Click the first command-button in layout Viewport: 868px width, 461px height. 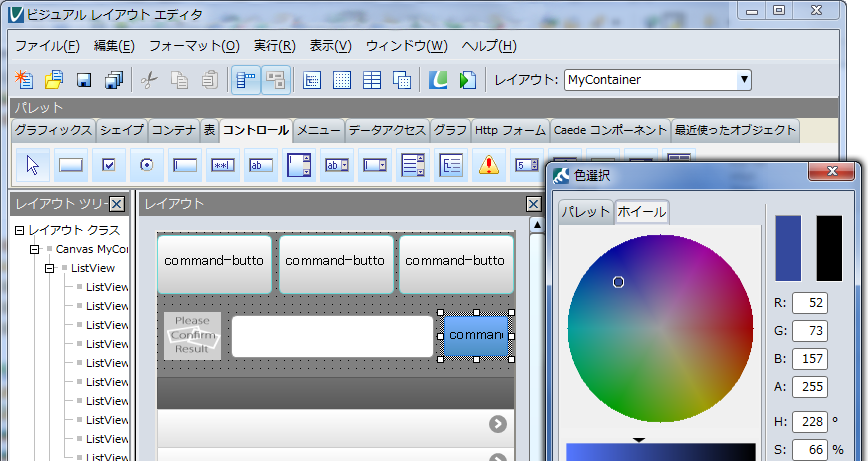214,261
